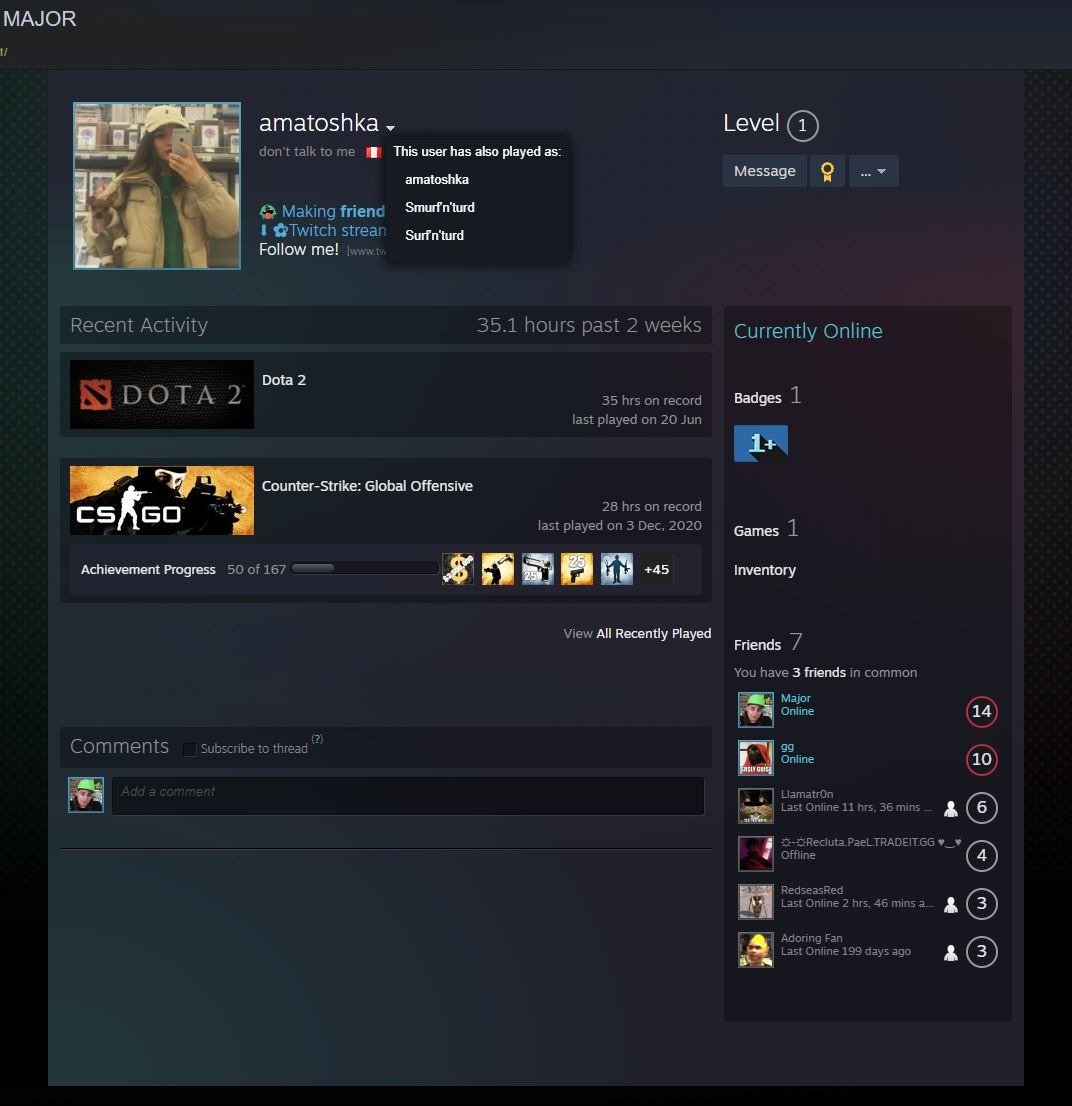Click the mutual friend icon beside RedseasRed

[x=951, y=905]
